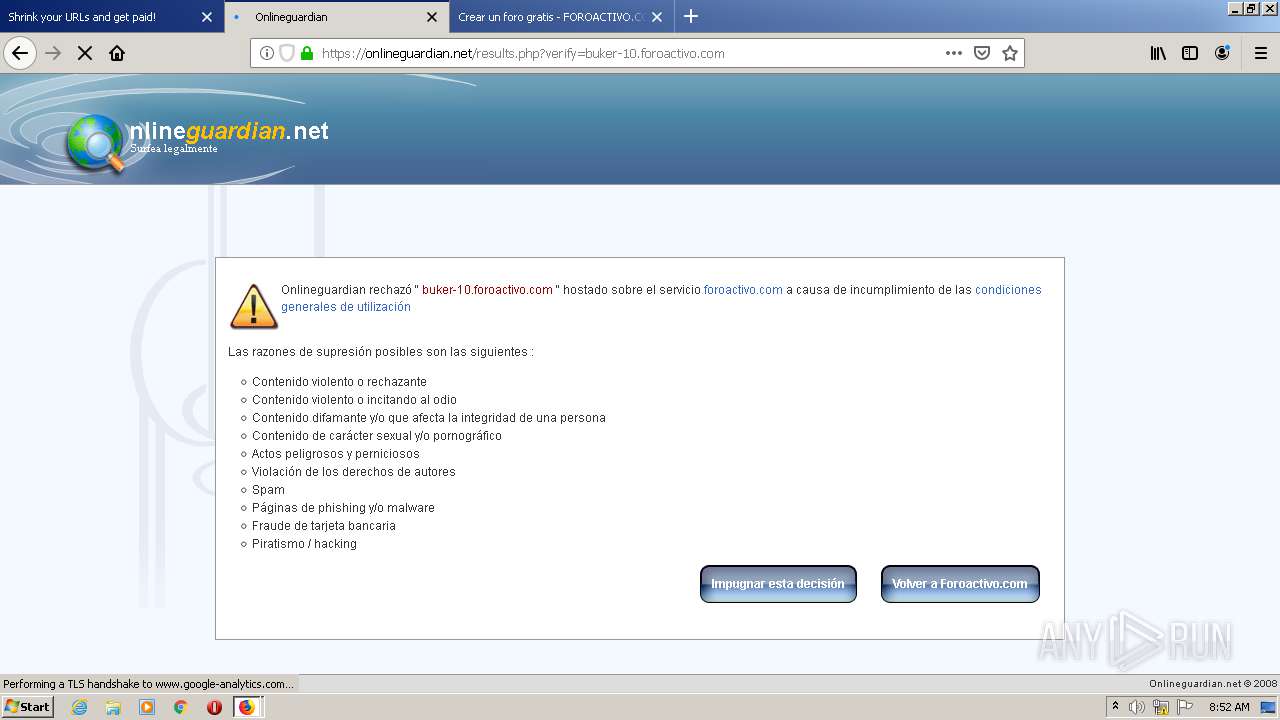Screen dimensions: 1280x720
Task: Click 'Fraude de tarjeta bancaria' item
Action: (x=324, y=526)
